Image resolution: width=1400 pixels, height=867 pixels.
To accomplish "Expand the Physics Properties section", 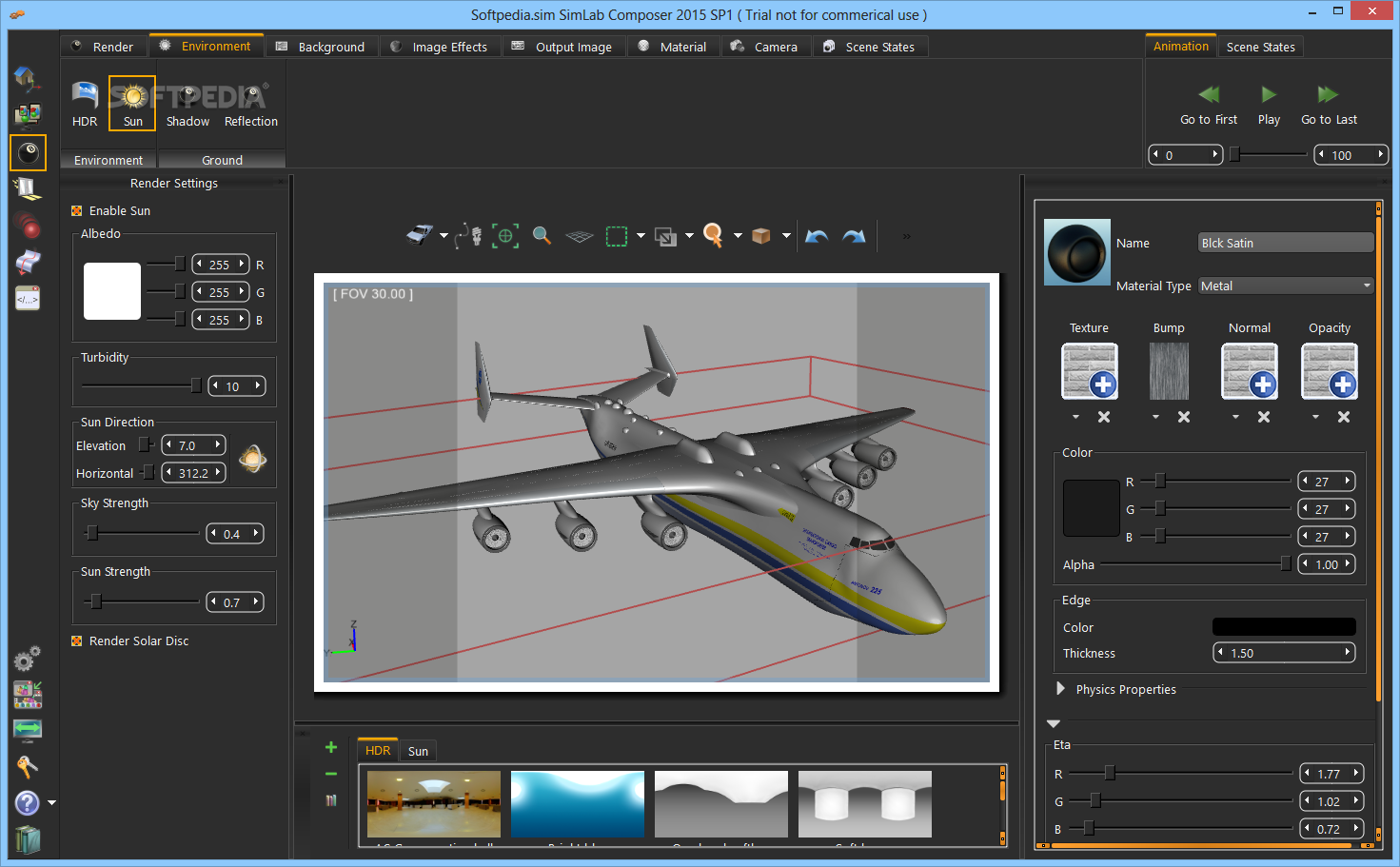I will tap(1060, 688).
